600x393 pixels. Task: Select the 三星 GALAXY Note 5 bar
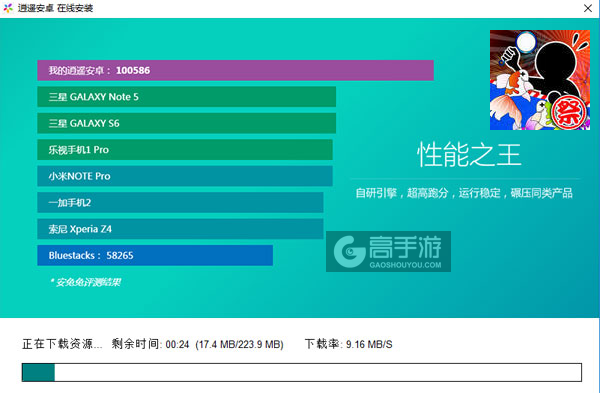tap(186, 97)
